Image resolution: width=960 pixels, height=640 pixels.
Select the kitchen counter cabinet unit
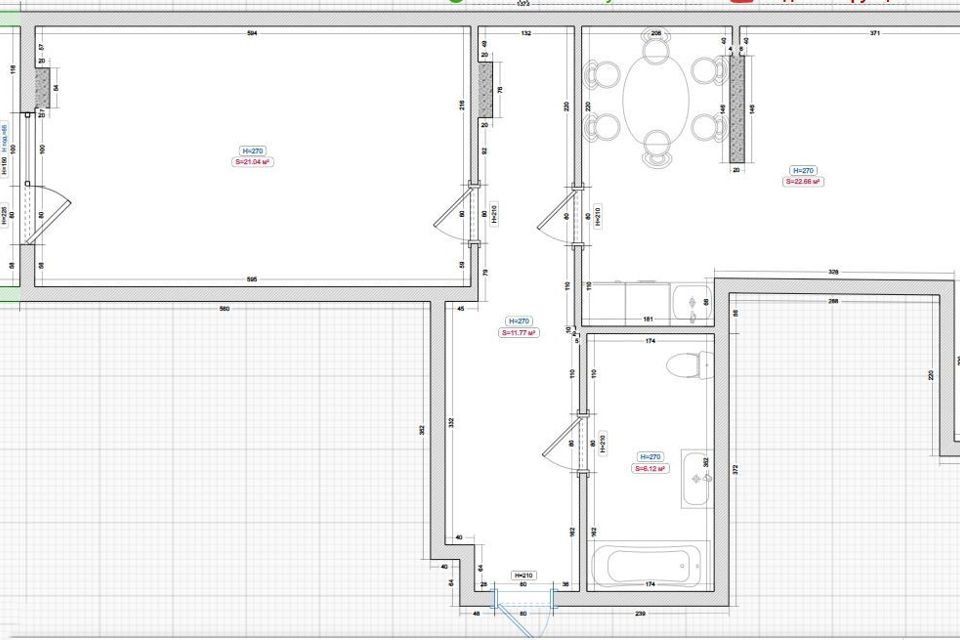(x=625, y=303)
